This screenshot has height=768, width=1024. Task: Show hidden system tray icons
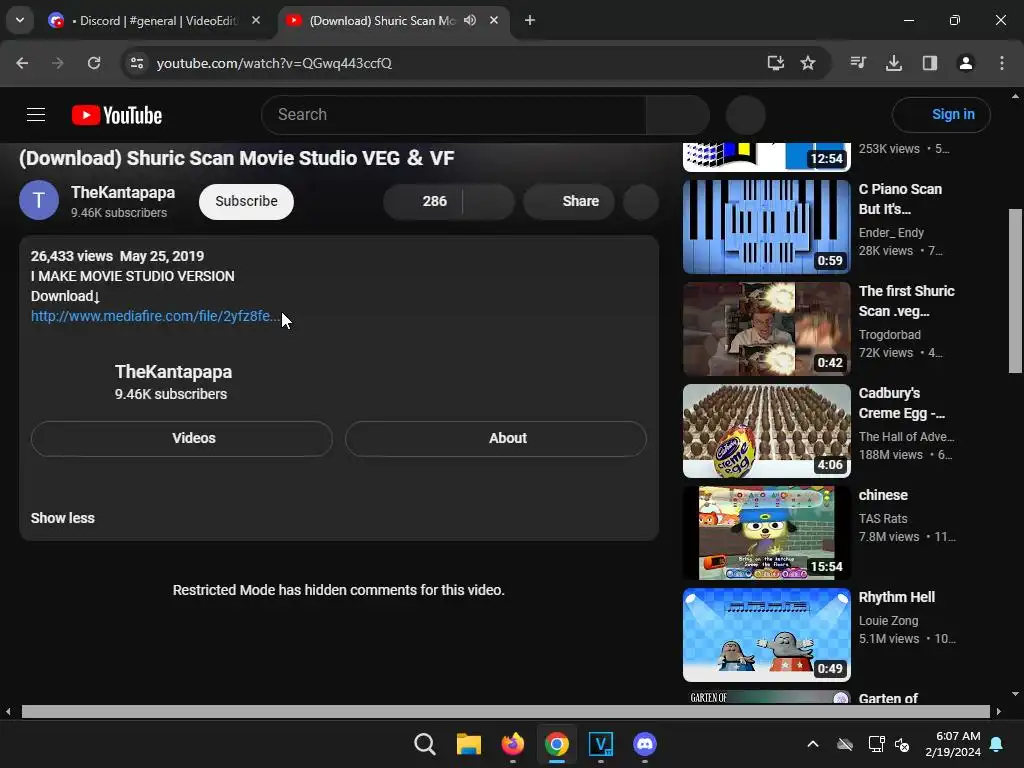(x=813, y=744)
